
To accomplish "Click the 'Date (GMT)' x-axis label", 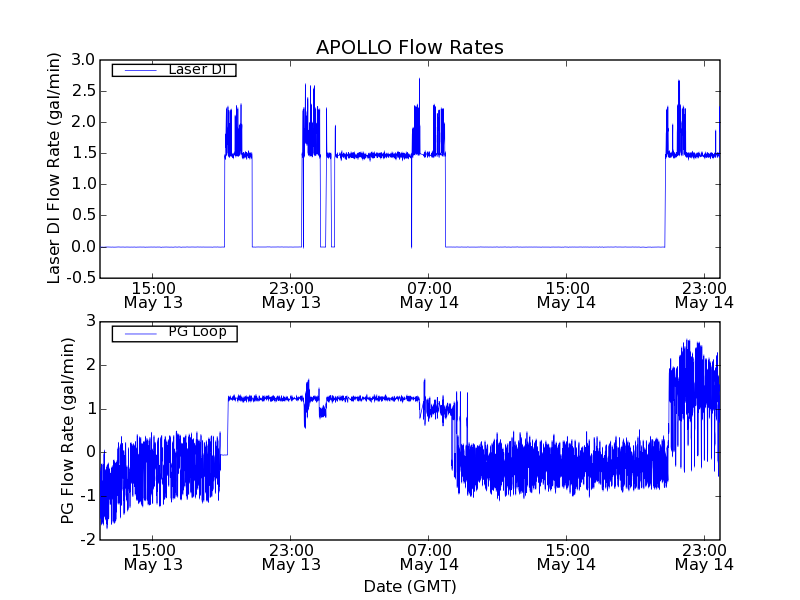I will [x=410, y=586].
